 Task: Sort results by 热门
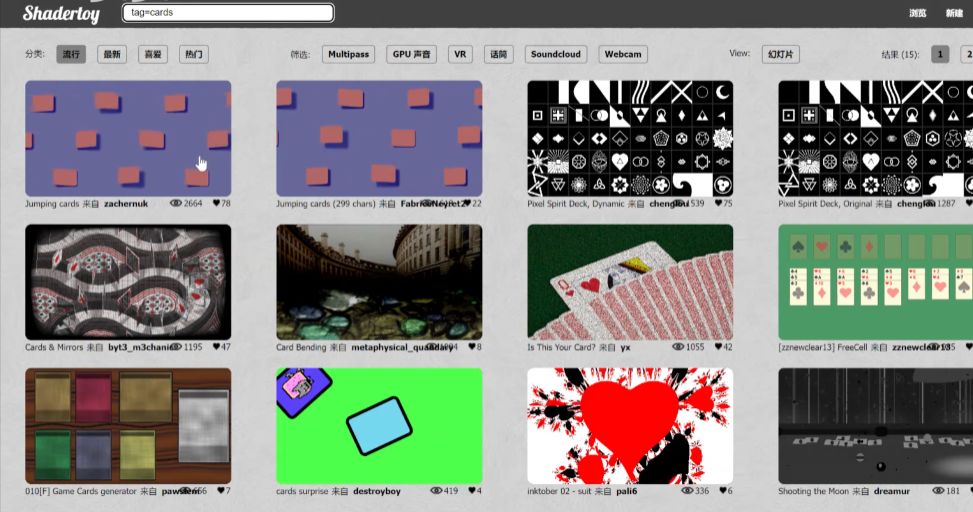click(194, 54)
